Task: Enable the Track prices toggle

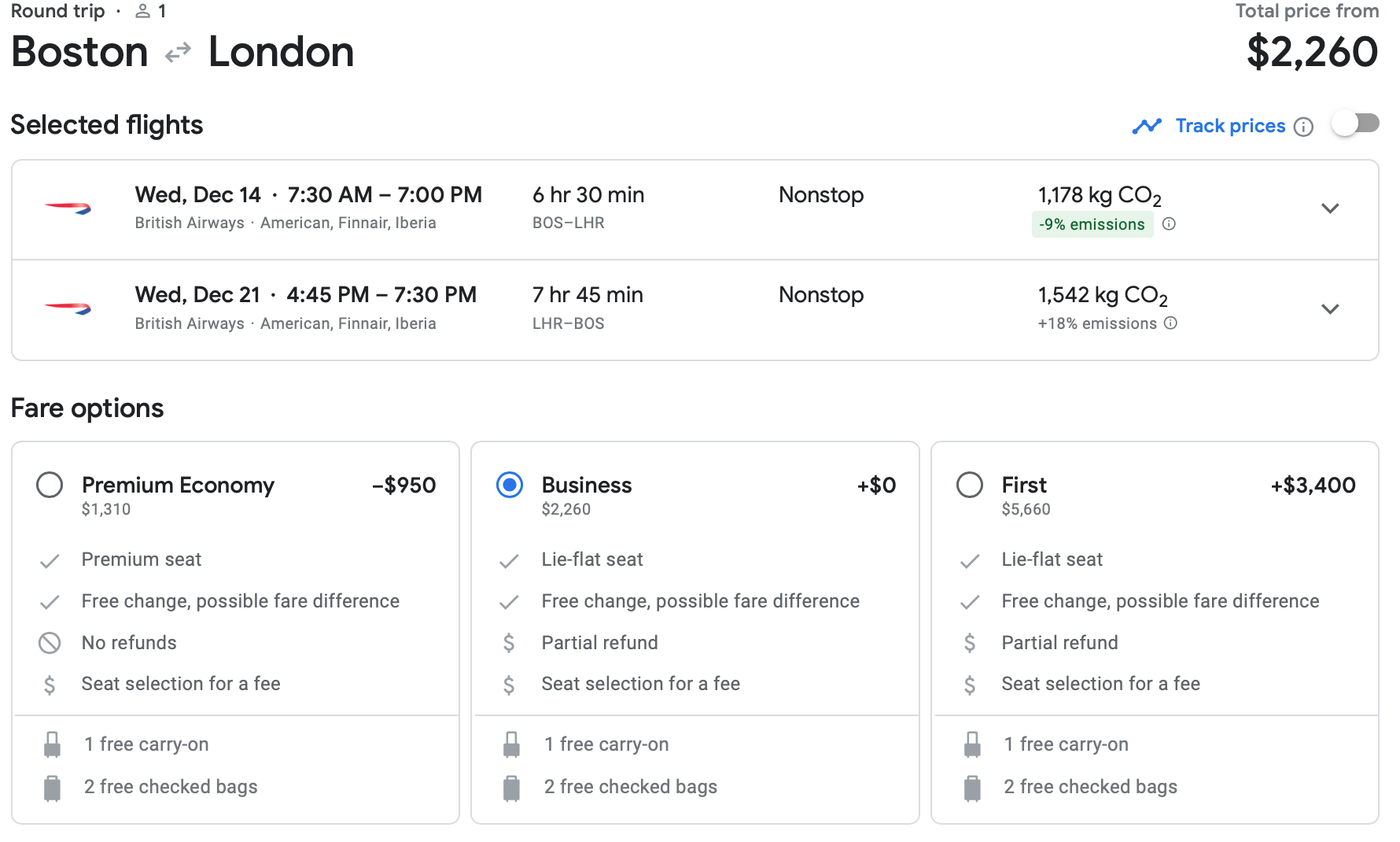Action: click(x=1354, y=124)
